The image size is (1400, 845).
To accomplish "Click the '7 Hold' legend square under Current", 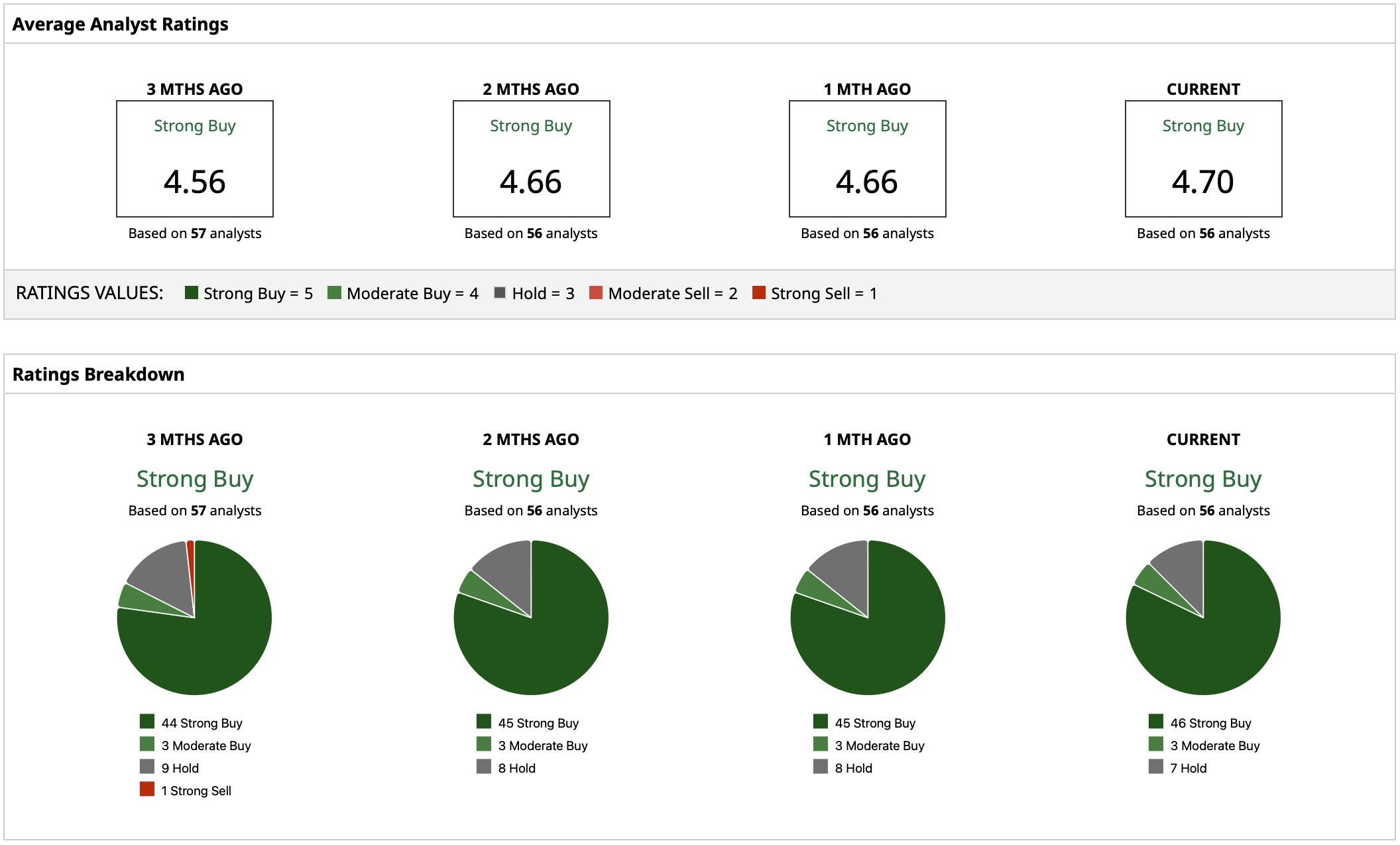I will [1156, 767].
